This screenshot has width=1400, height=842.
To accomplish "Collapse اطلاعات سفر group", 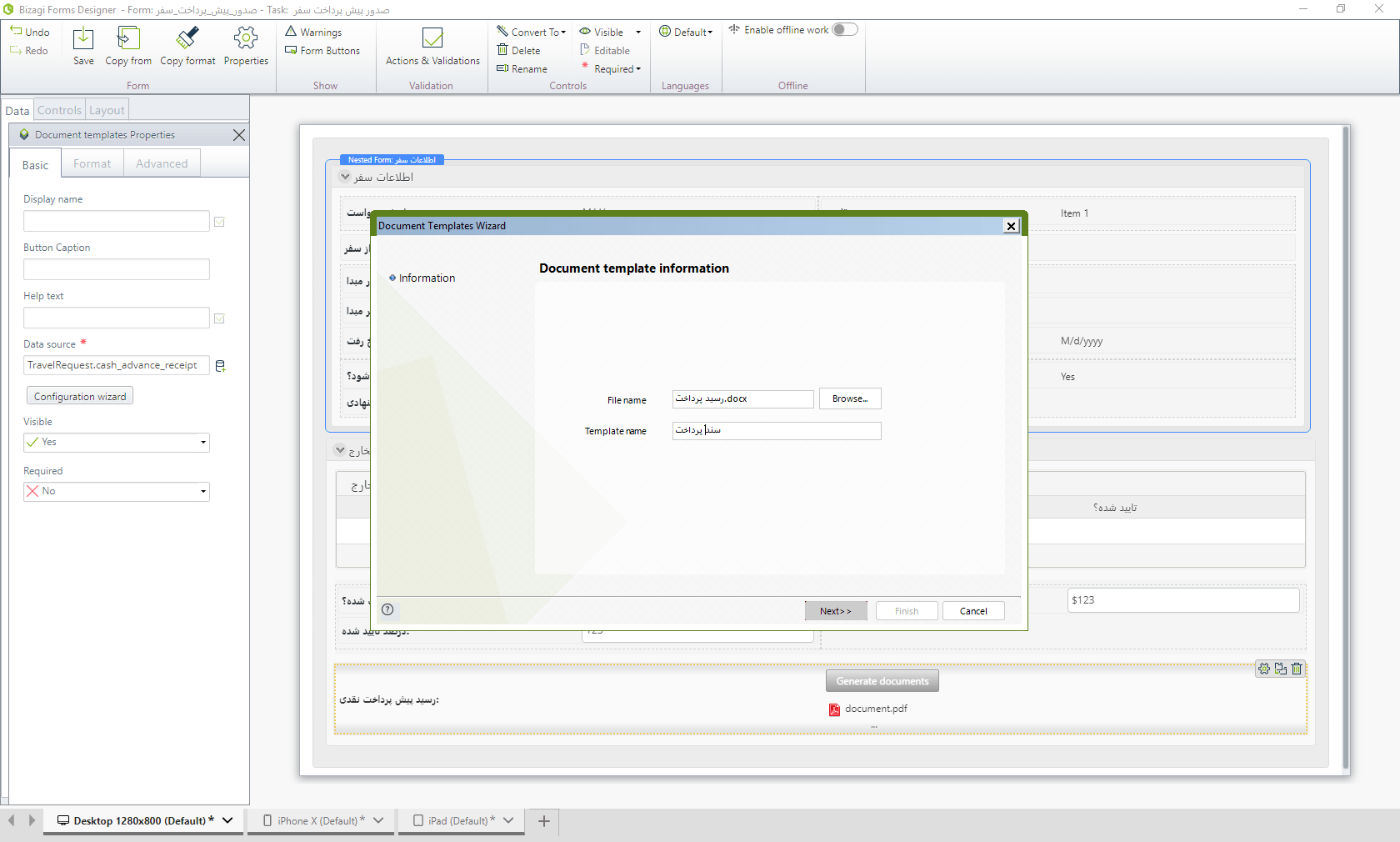I will (345, 177).
